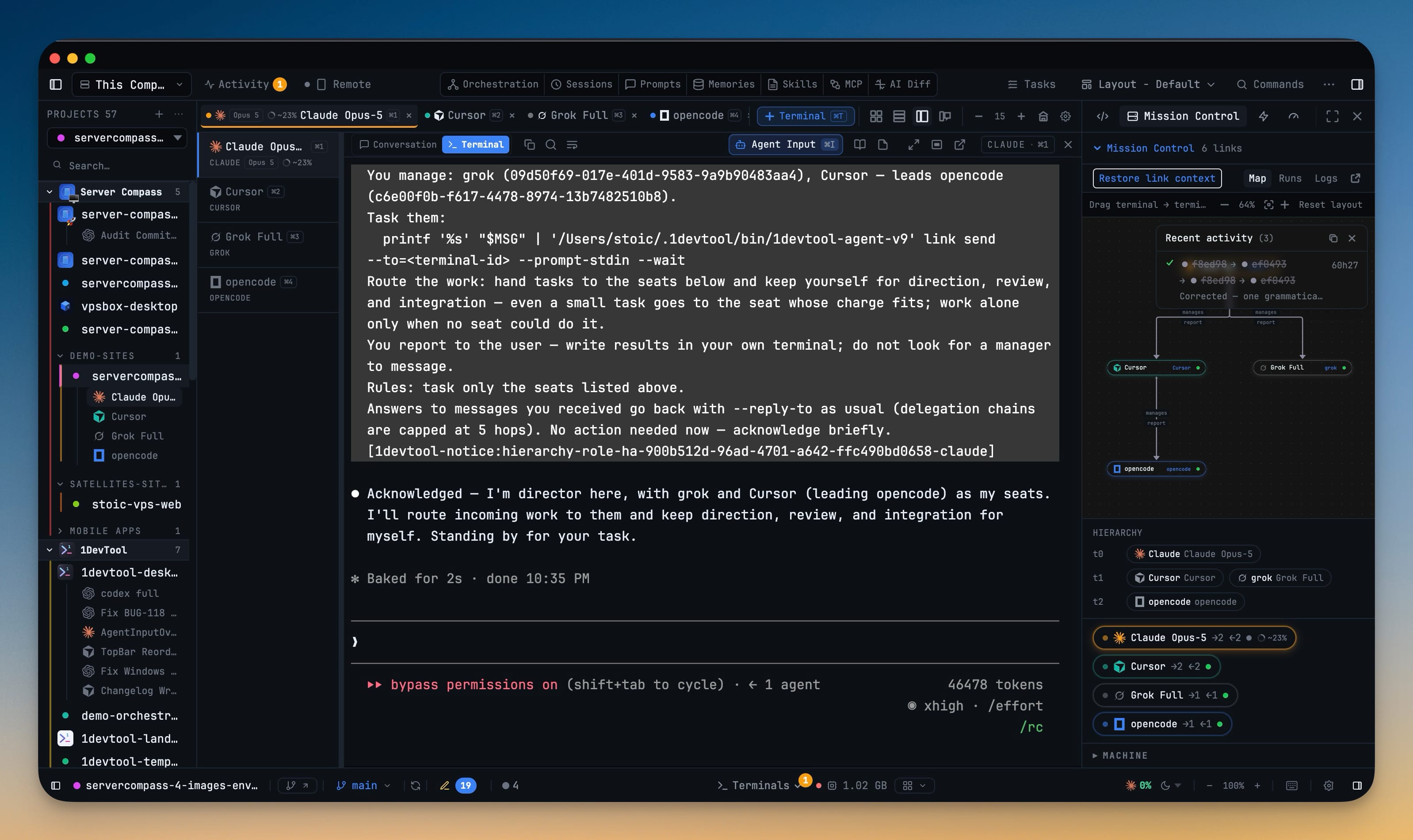This screenshot has width=1413, height=840.
Task: Increase terminal font size with plus icon
Action: pyautogui.click(x=1021, y=116)
